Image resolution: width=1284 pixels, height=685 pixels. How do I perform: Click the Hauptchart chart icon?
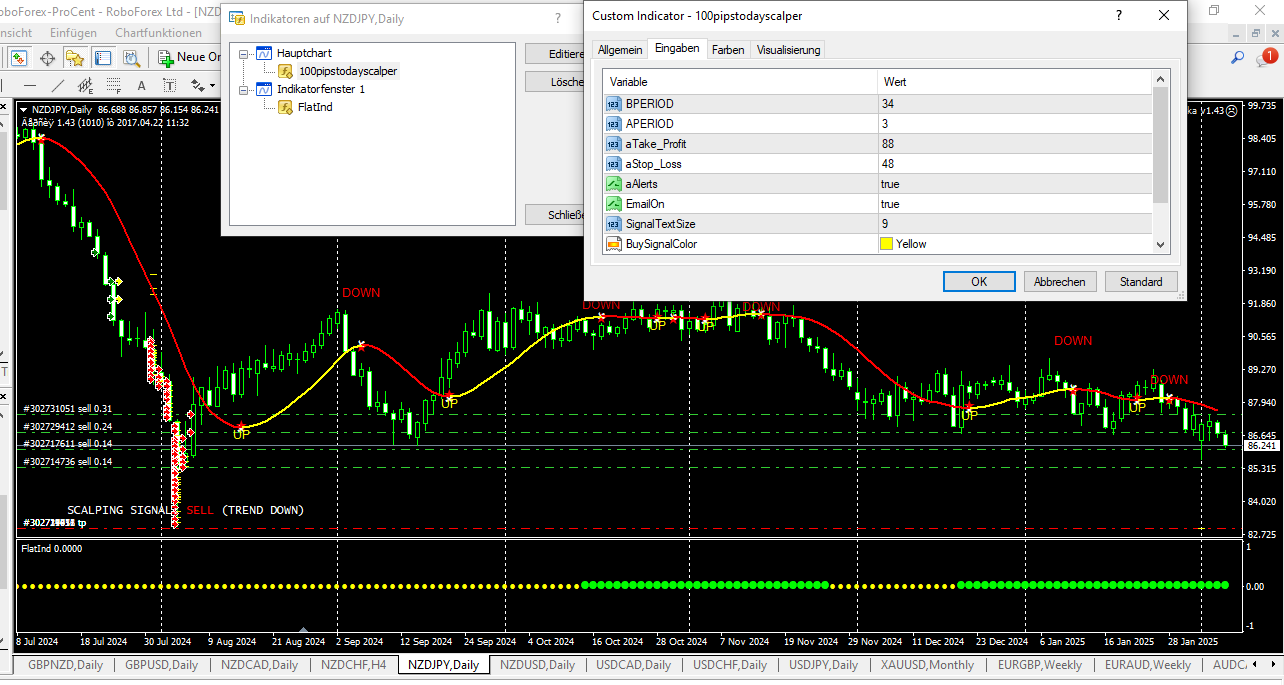pos(264,53)
